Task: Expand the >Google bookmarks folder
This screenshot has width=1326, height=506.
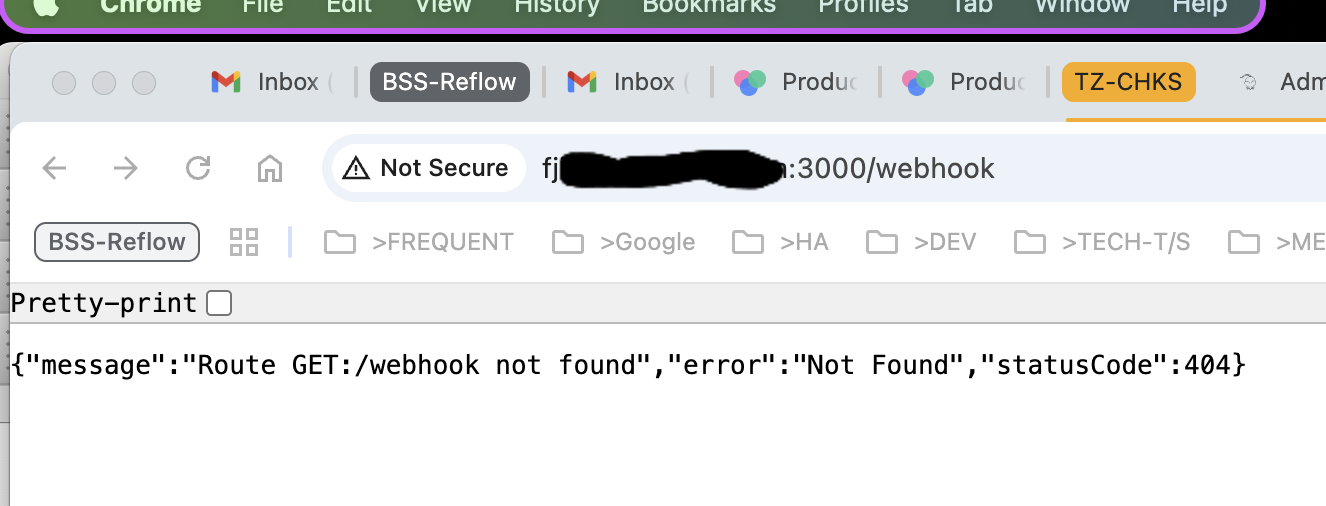Action: [x=623, y=242]
